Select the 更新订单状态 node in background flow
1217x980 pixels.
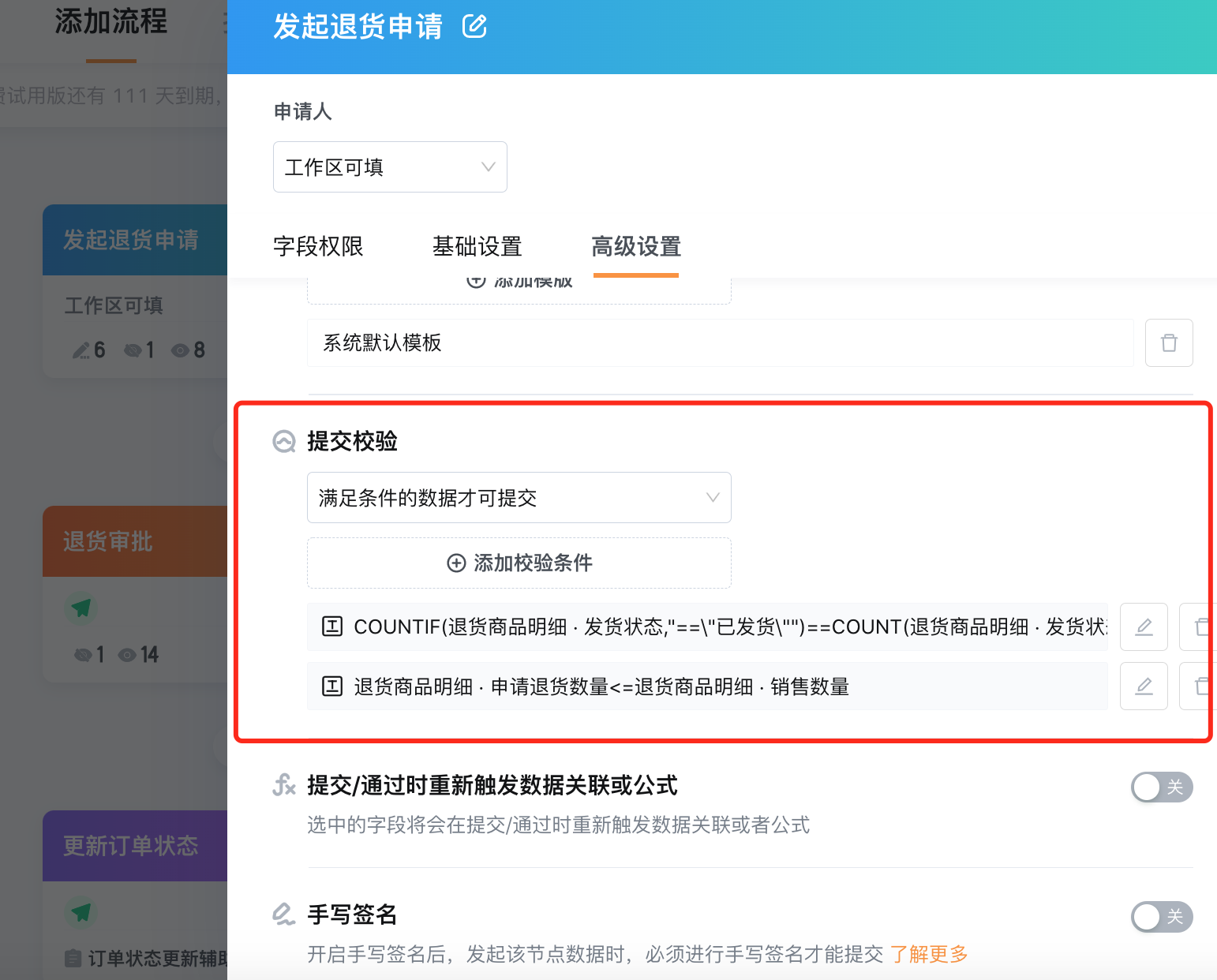point(135,846)
